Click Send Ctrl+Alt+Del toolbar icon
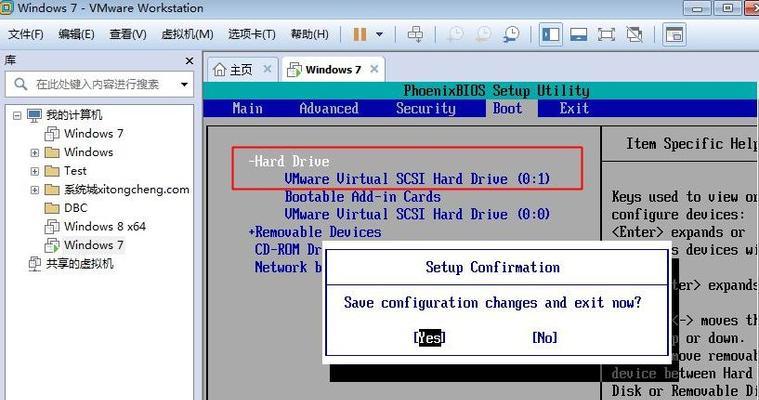Screen dimensions: 759x400 pos(415,34)
